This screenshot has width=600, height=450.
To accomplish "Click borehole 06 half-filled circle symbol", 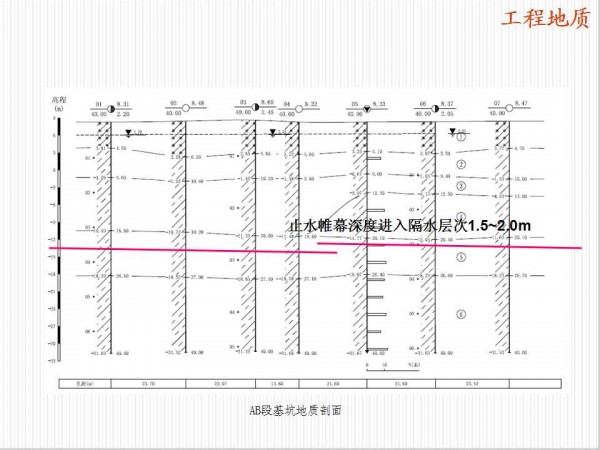I will point(435,108).
